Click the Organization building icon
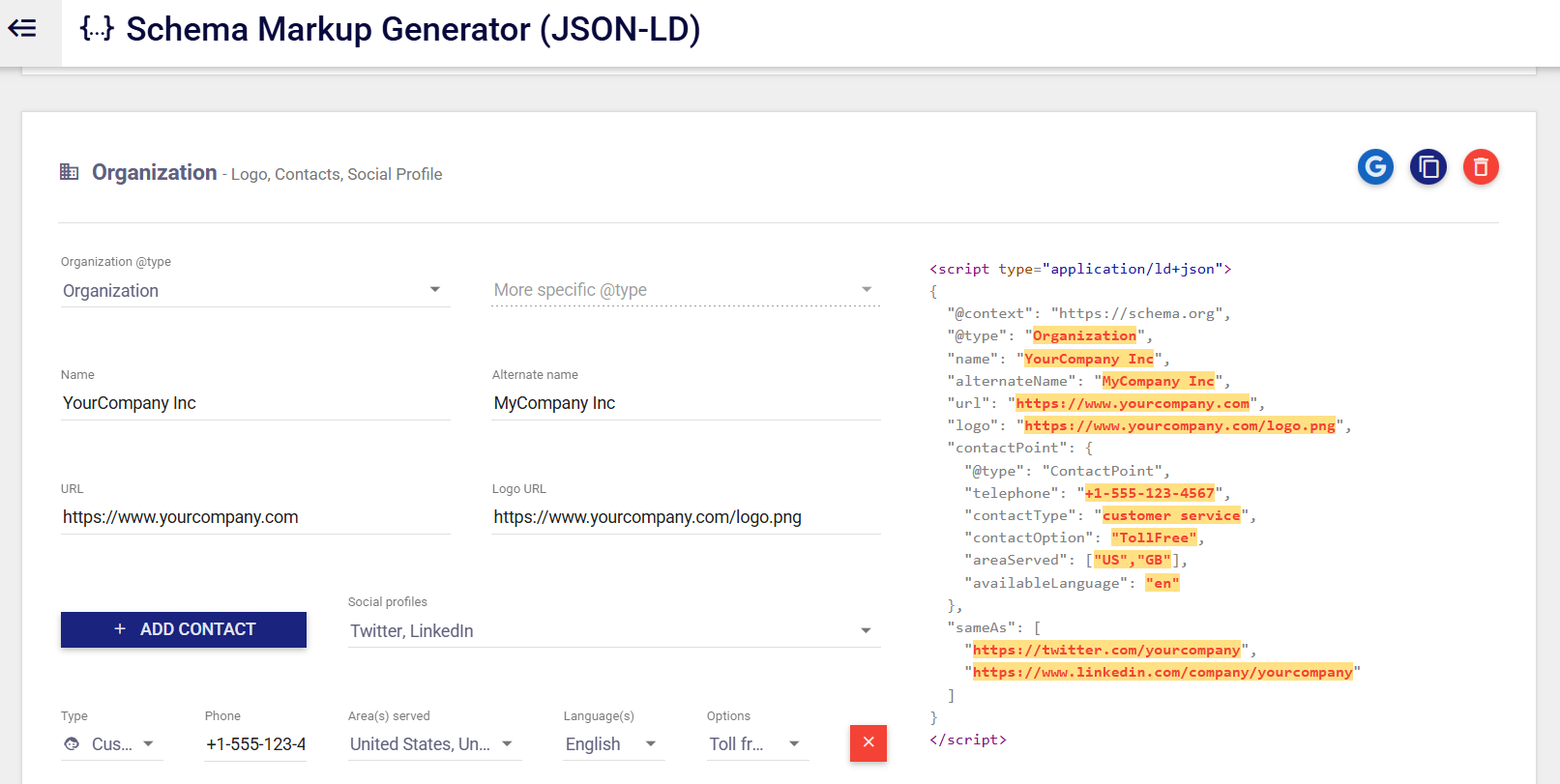The height and width of the screenshot is (784, 1560). tap(70, 172)
